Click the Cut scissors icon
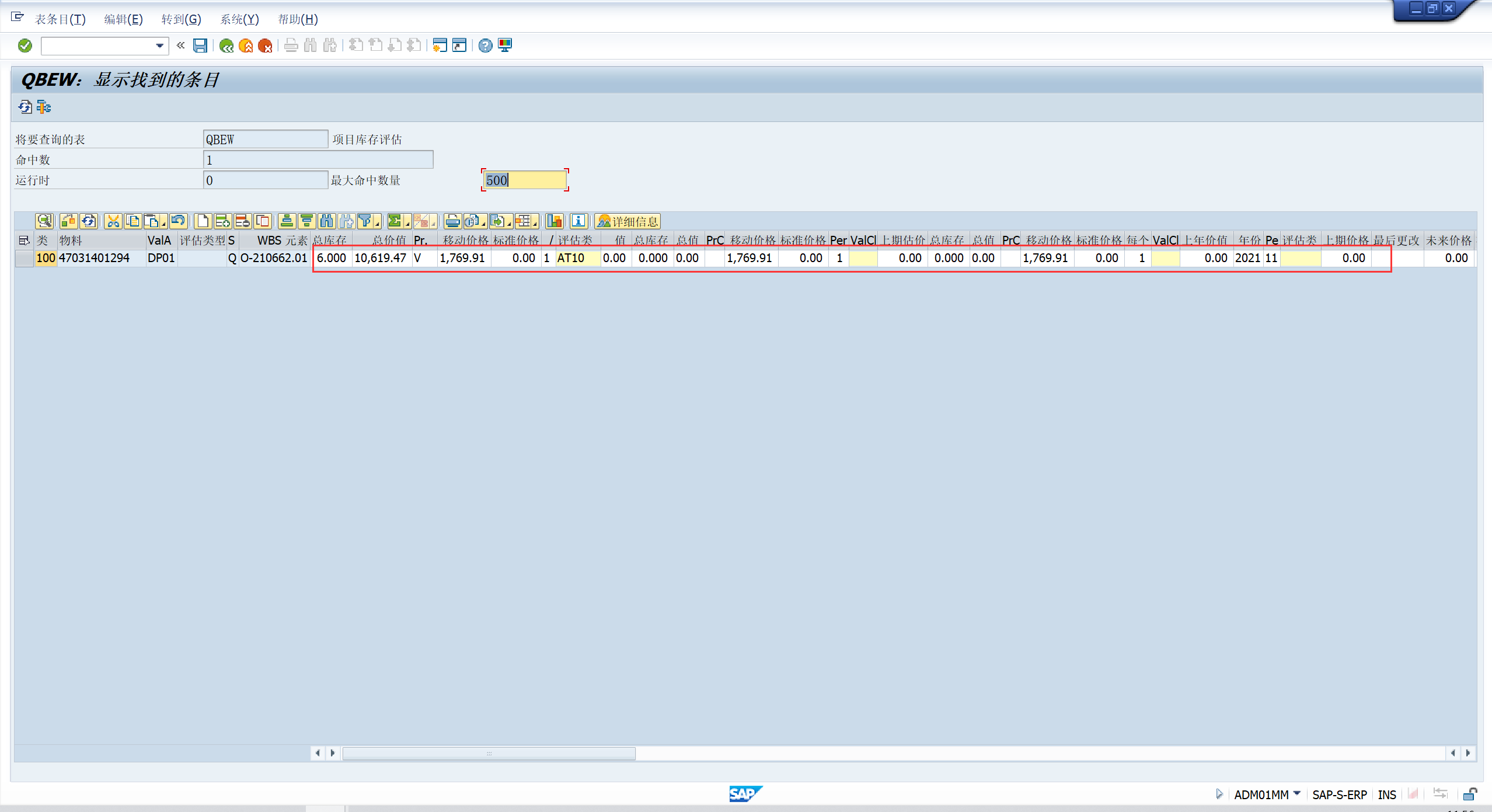Image resolution: width=1492 pixels, height=812 pixels. click(113, 221)
